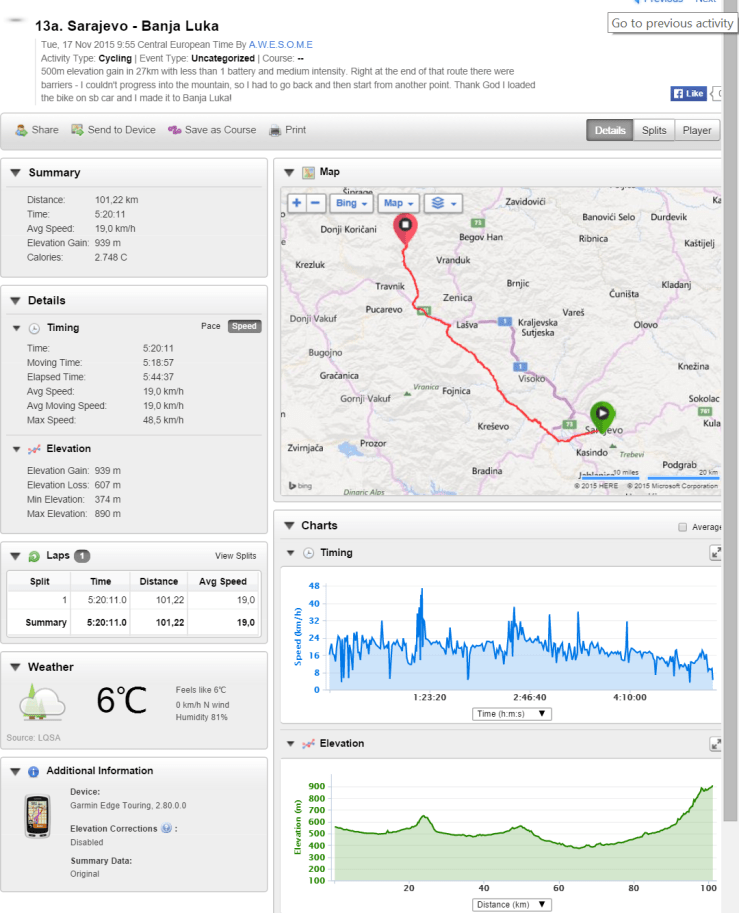Open the Bing map provider dropdown

351,203
